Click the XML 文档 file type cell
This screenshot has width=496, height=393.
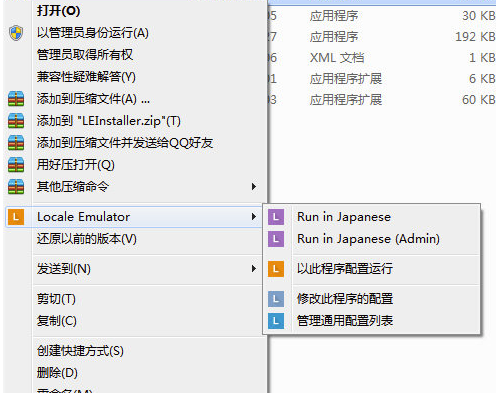point(337,58)
